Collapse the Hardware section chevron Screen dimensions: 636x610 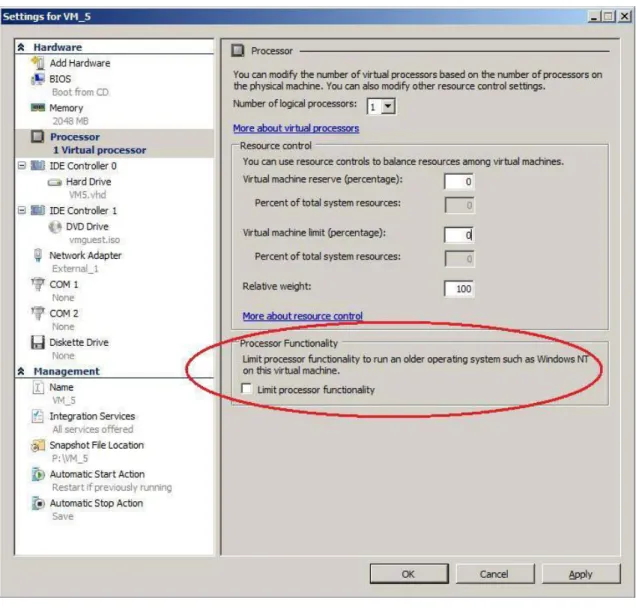coord(21,47)
